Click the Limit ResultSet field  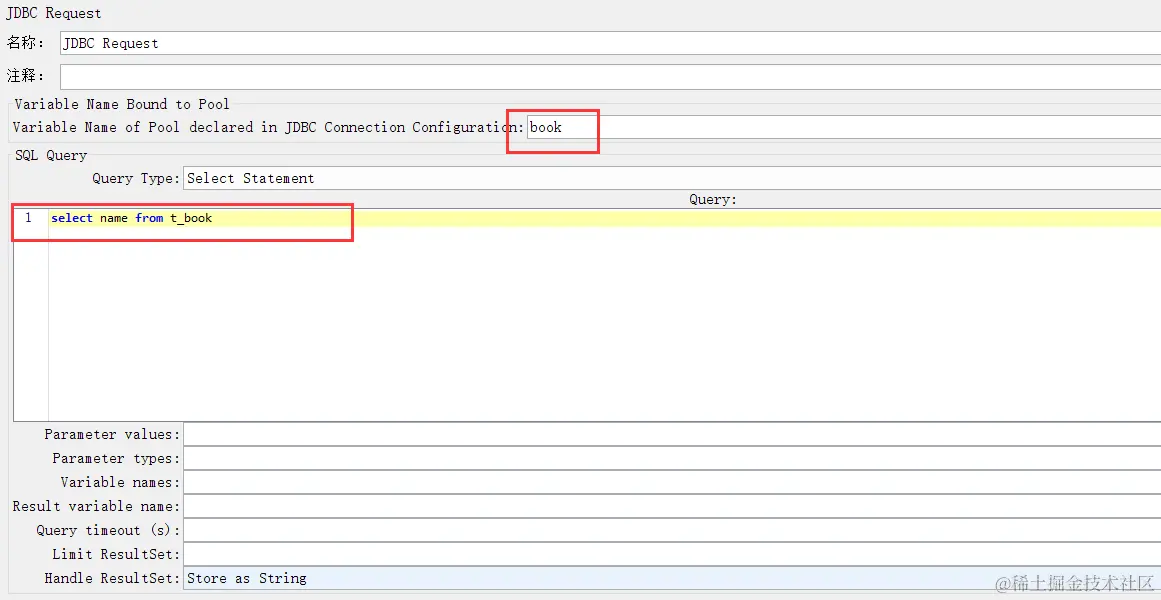(672, 554)
